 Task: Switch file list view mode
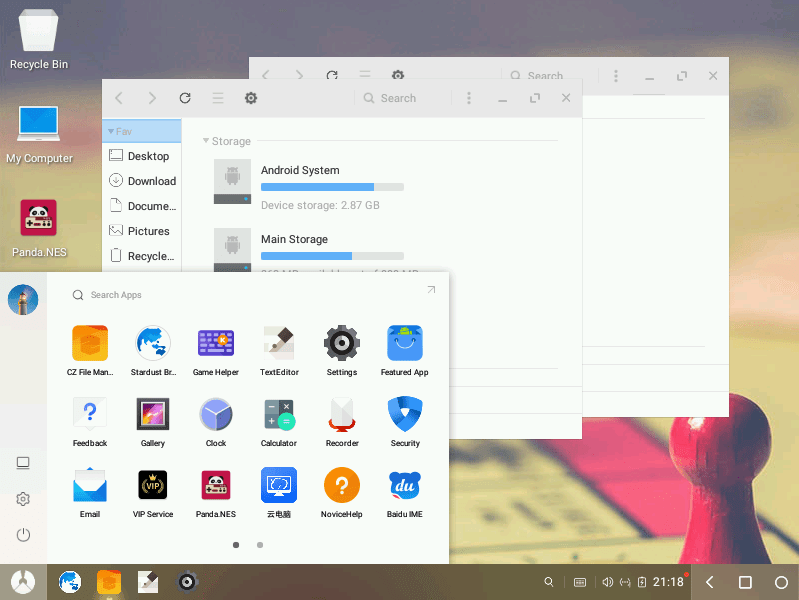pos(218,98)
